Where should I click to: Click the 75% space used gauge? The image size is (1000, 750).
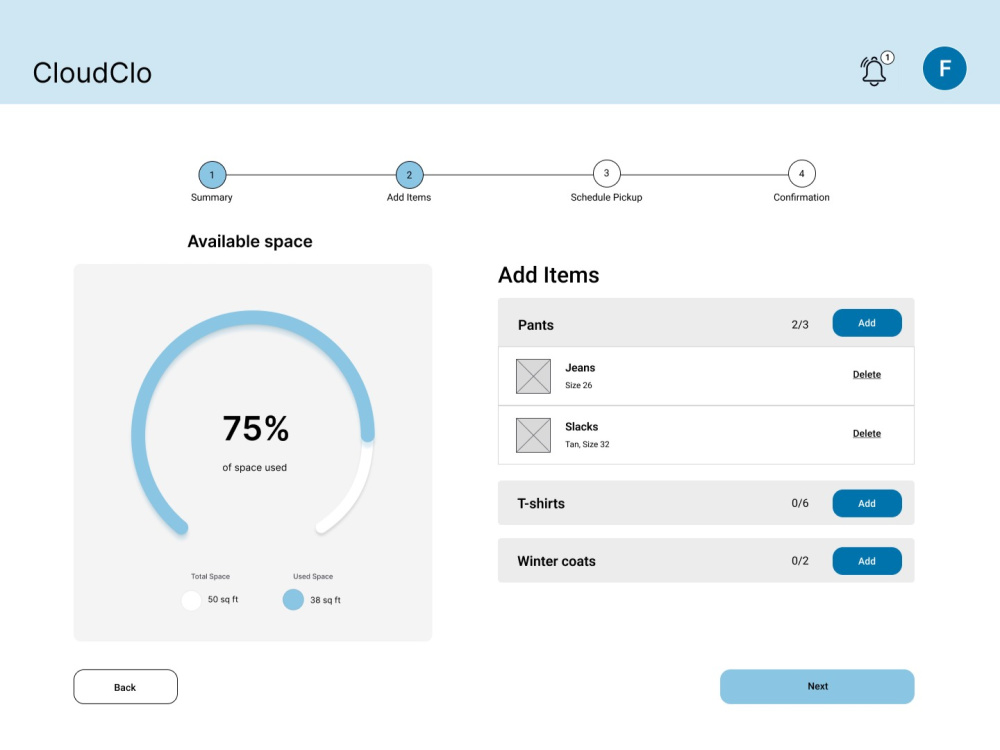(x=253, y=423)
